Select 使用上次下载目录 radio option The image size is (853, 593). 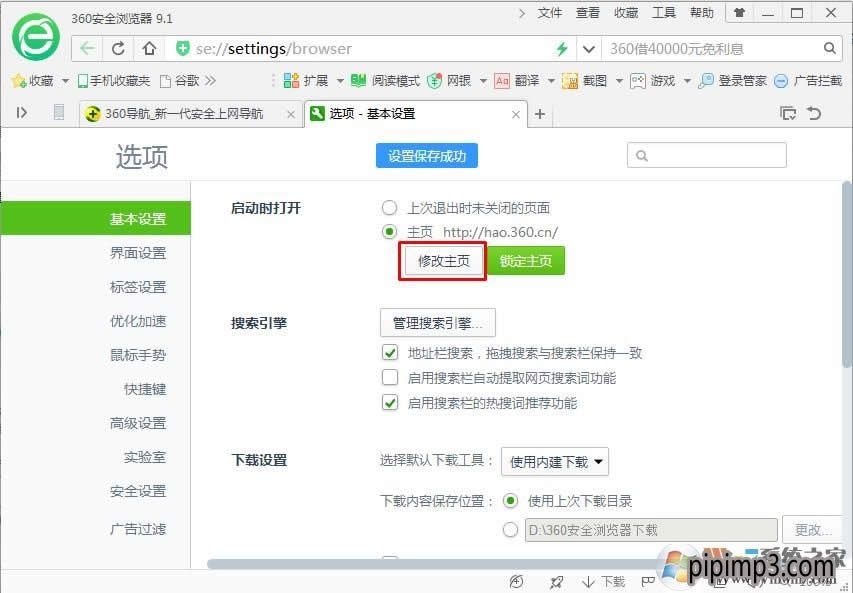[510, 501]
